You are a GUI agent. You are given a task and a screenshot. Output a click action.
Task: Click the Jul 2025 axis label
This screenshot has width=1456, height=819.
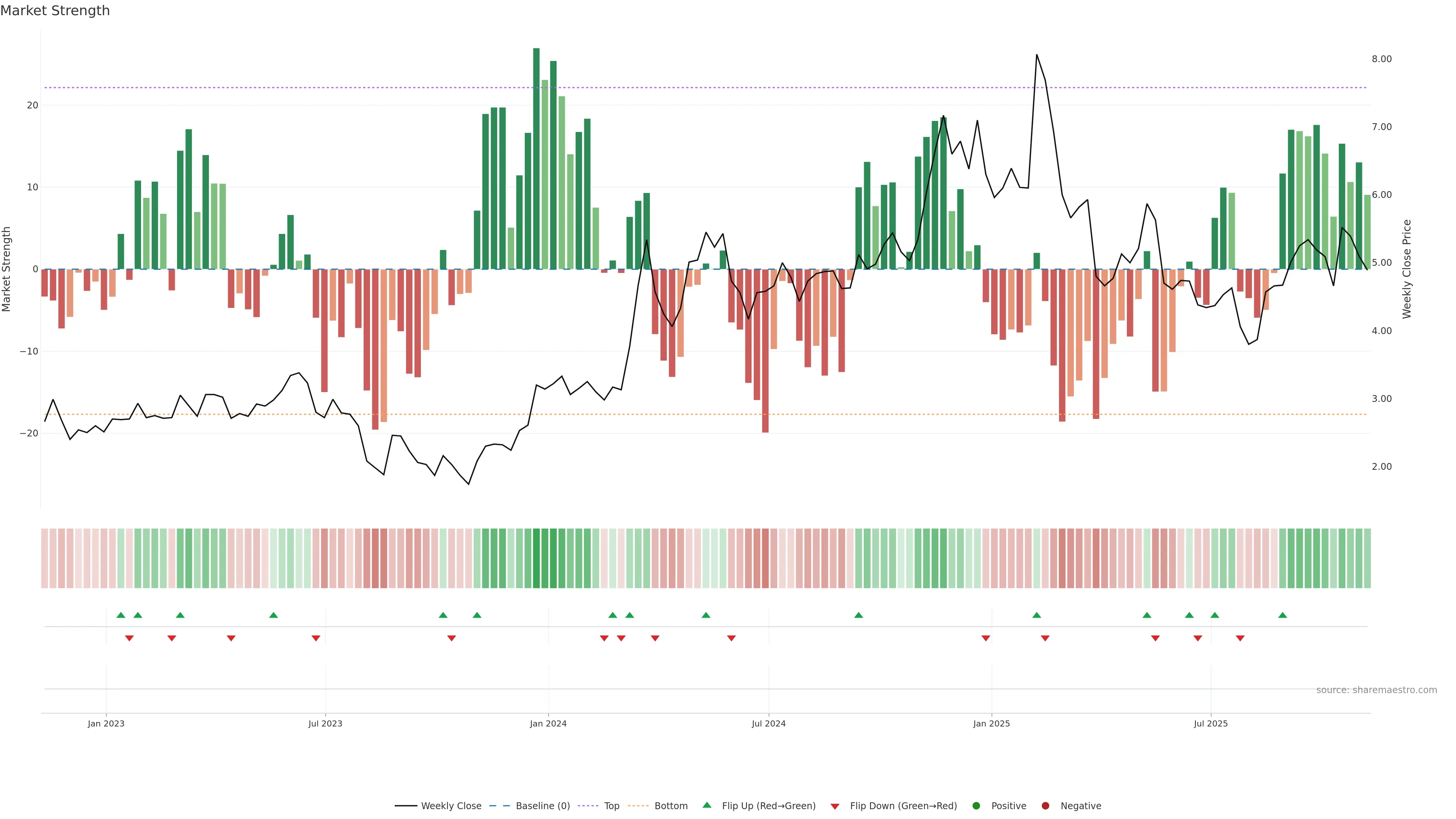pyautogui.click(x=1211, y=723)
